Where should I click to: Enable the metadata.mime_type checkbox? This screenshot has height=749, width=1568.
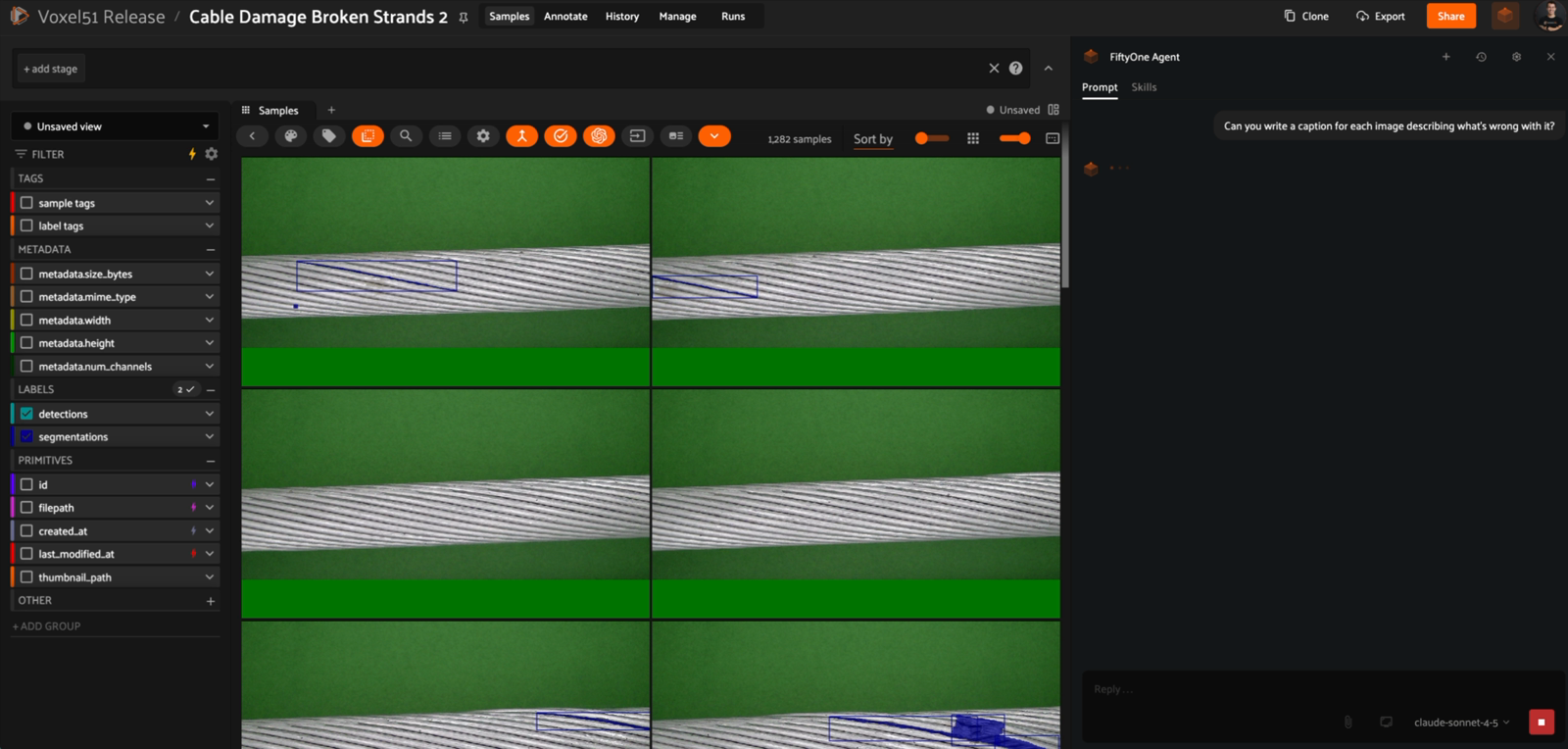click(26, 297)
